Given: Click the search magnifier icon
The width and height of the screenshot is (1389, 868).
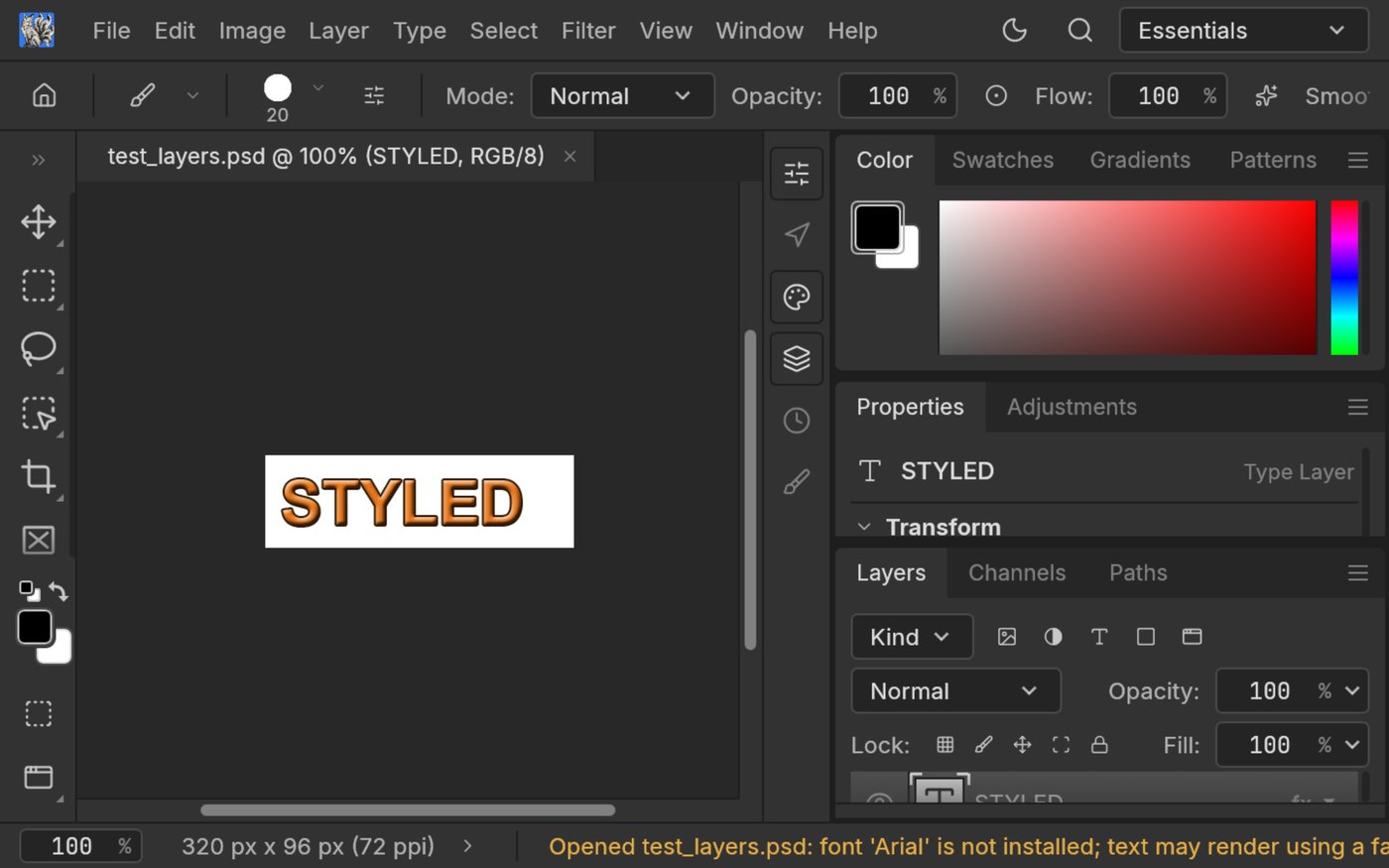Looking at the screenshot, I should pos(1079,31).
